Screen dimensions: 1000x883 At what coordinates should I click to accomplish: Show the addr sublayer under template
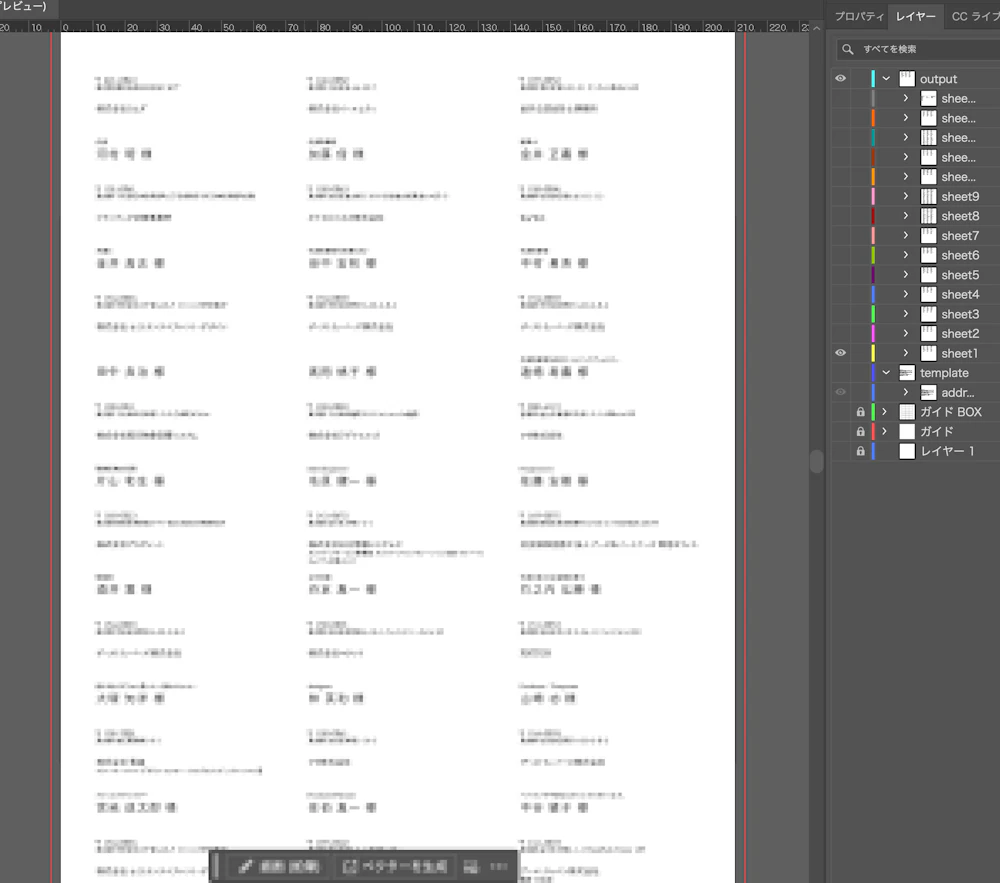(x=840, y=393)
